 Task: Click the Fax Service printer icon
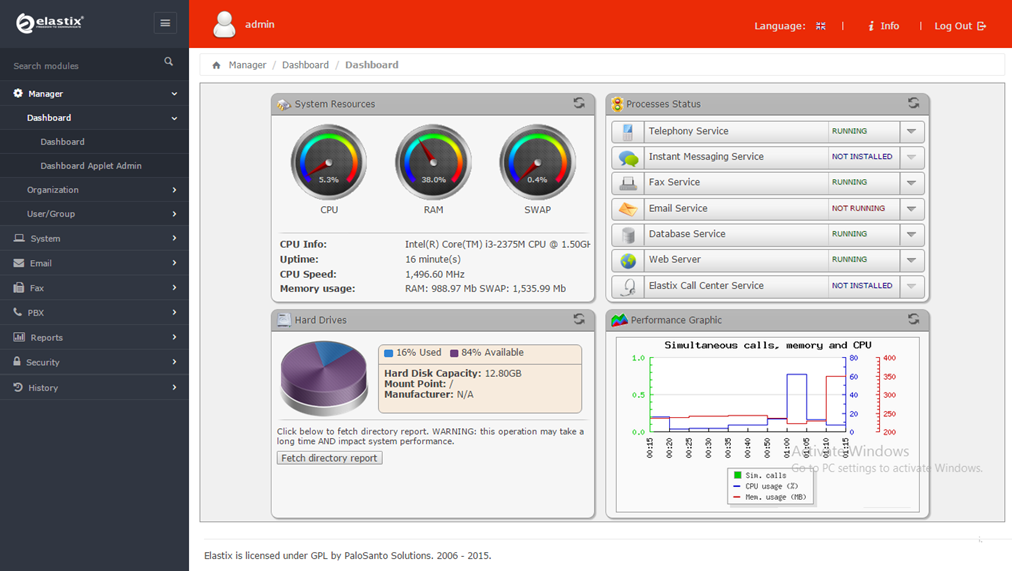(628, 183)
